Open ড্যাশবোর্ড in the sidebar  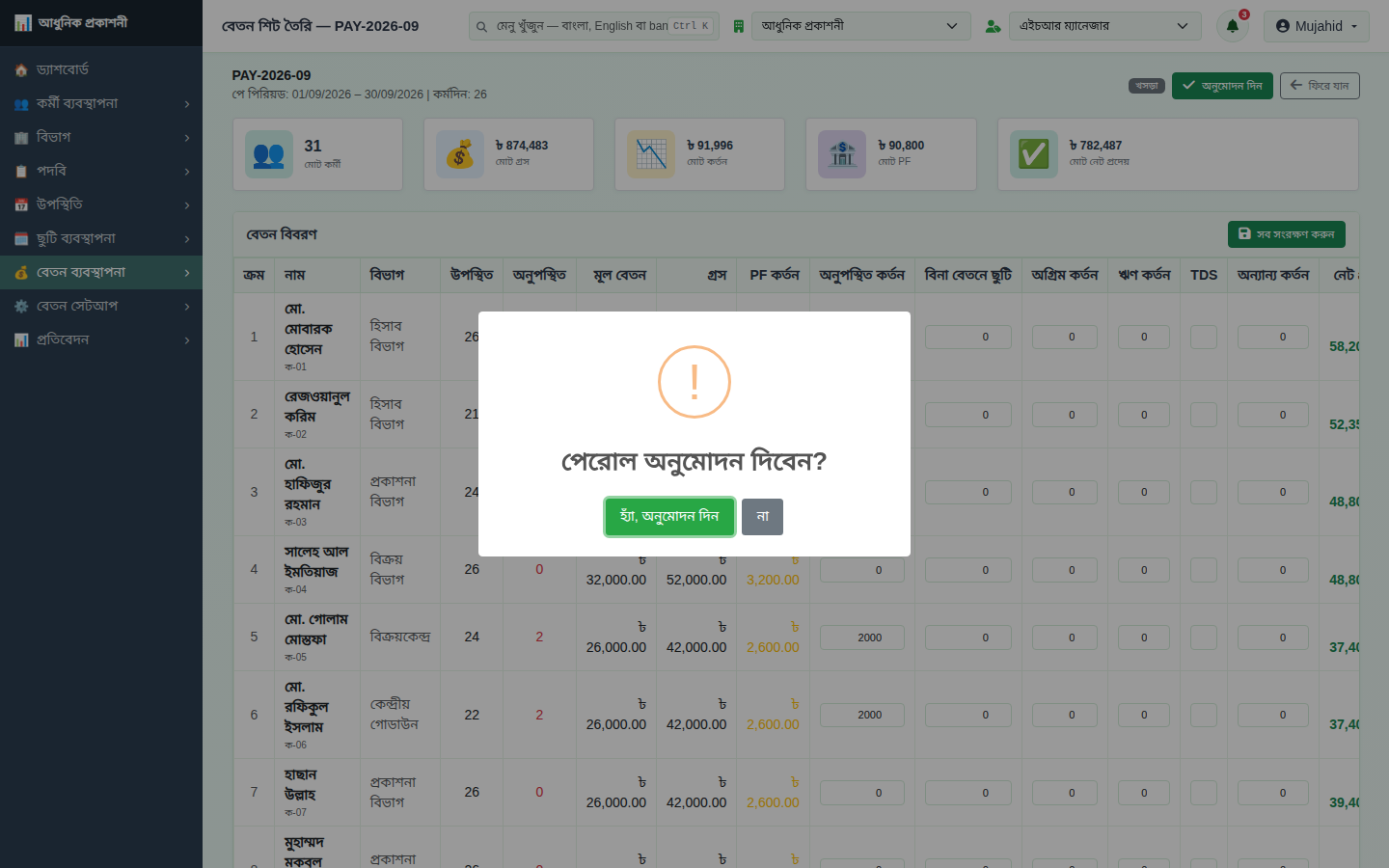point(101,69)
